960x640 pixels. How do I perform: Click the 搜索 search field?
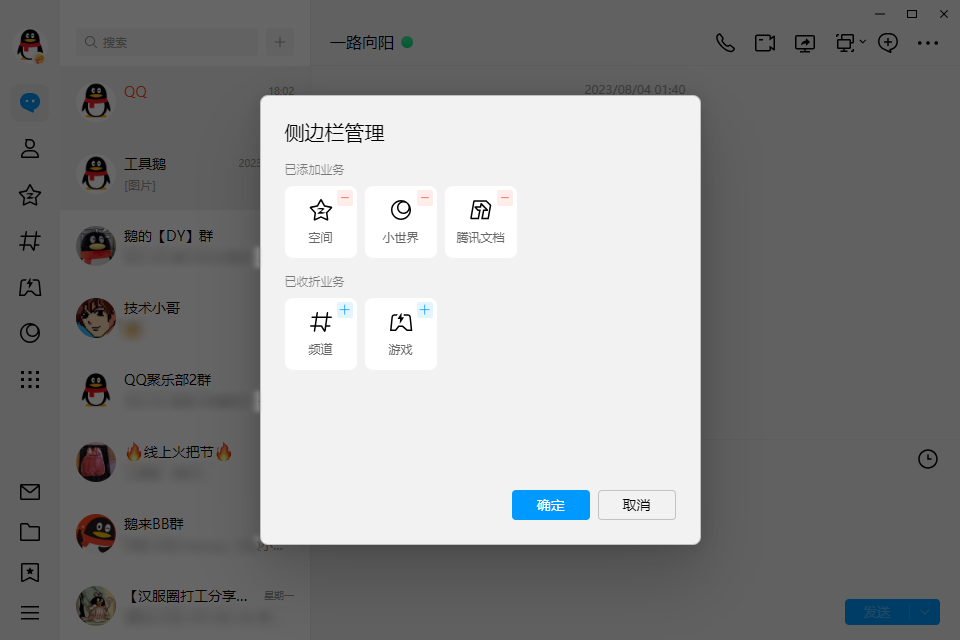[x=167, y=42]
